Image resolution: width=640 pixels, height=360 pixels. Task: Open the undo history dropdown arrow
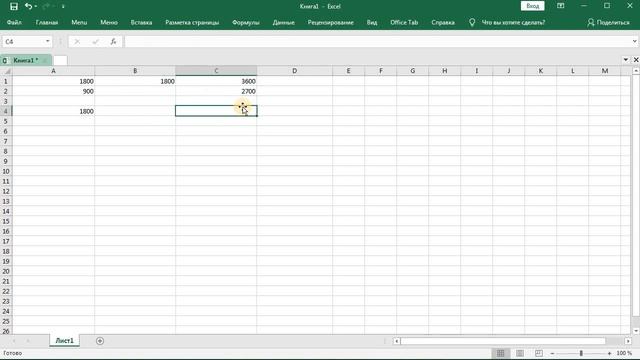point(36,7)
